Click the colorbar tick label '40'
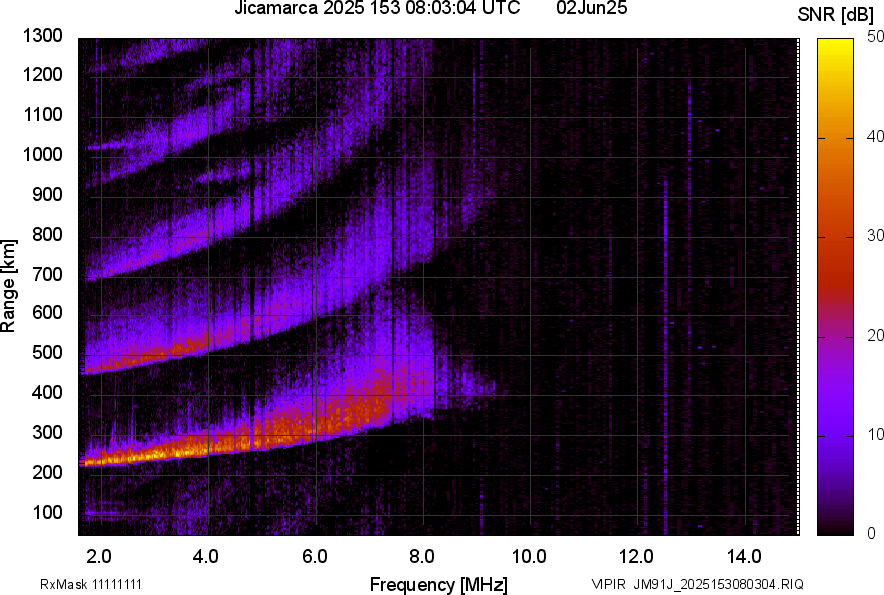Screen dimensions: 884x595 pos(876,136)
